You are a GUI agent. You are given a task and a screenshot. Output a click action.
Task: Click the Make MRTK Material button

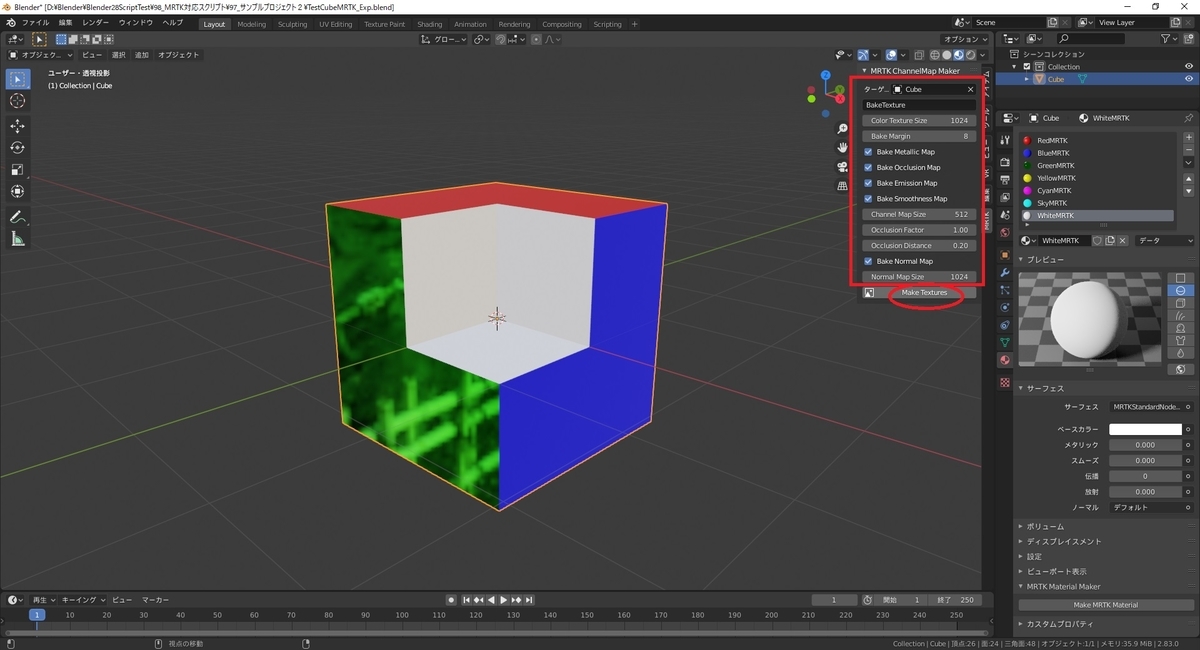(1105, 605)
